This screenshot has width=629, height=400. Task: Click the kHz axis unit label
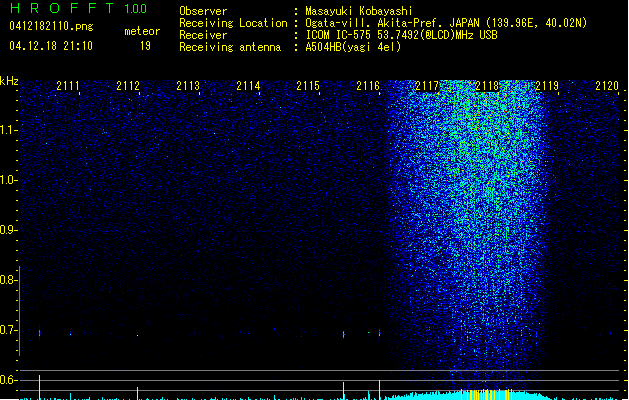(x=9, y=81)
